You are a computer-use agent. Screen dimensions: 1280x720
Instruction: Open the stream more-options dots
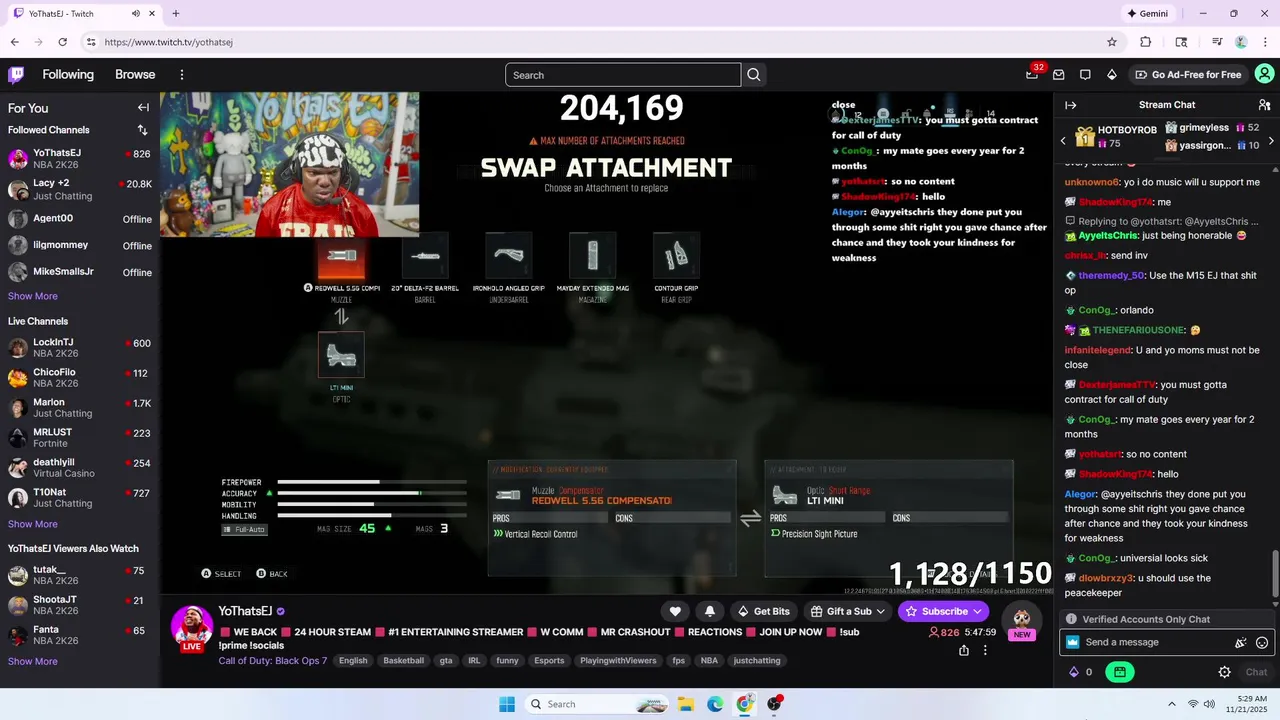985,650
